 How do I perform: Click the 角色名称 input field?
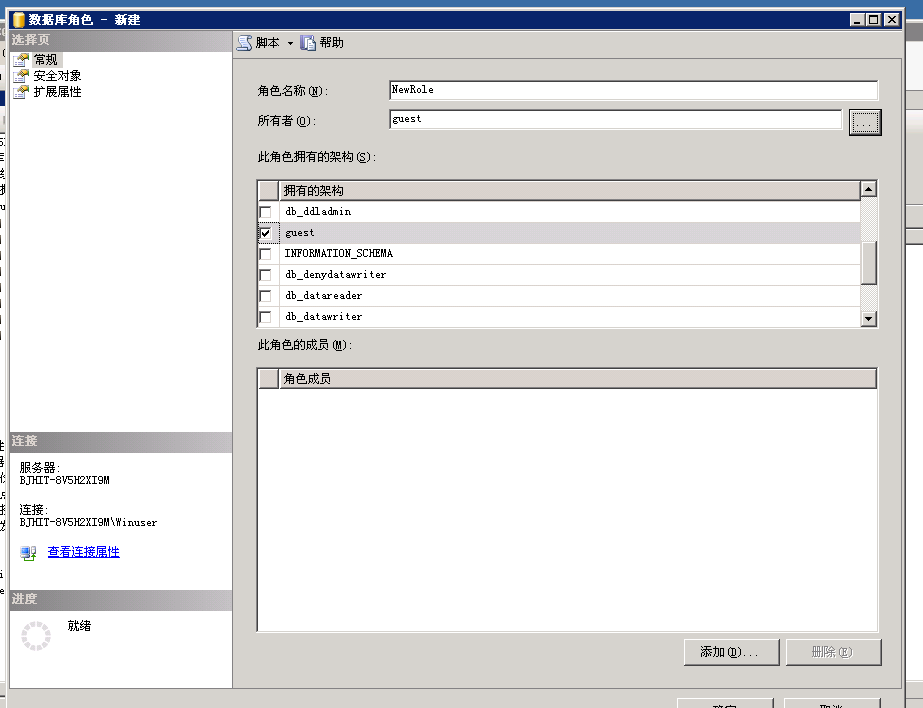633,90
